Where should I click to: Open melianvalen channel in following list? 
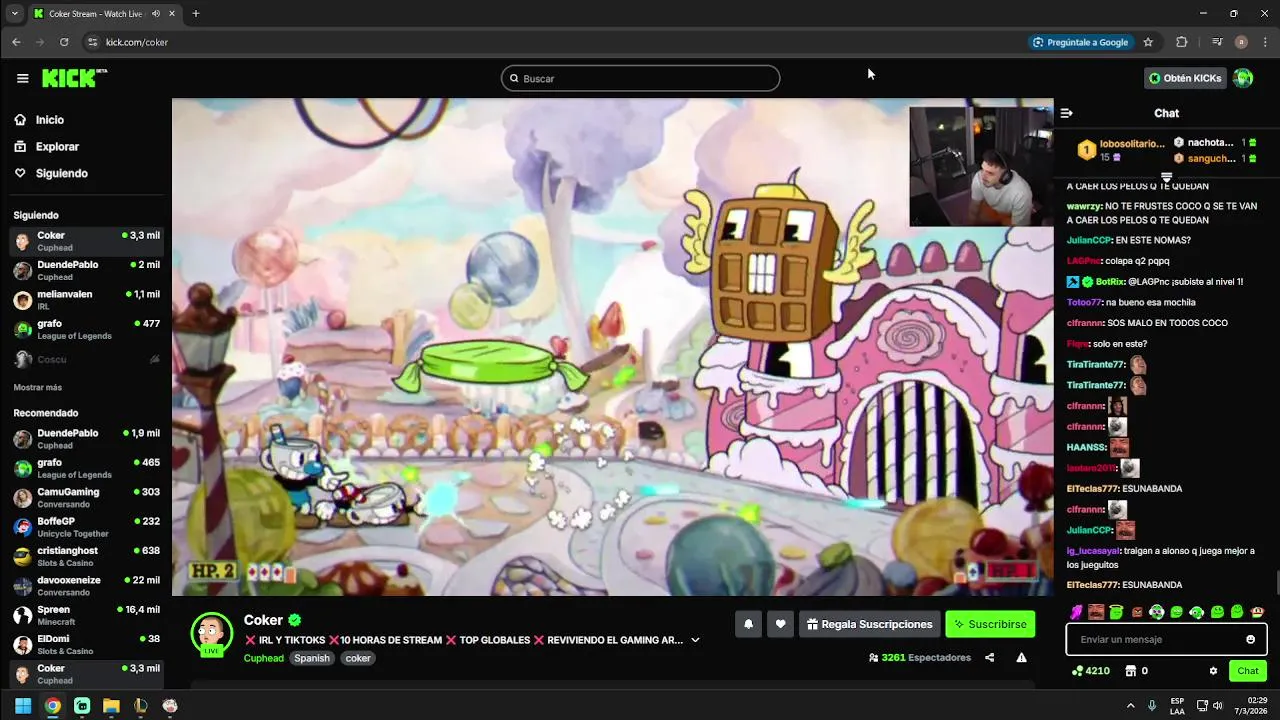coord(86,300)
